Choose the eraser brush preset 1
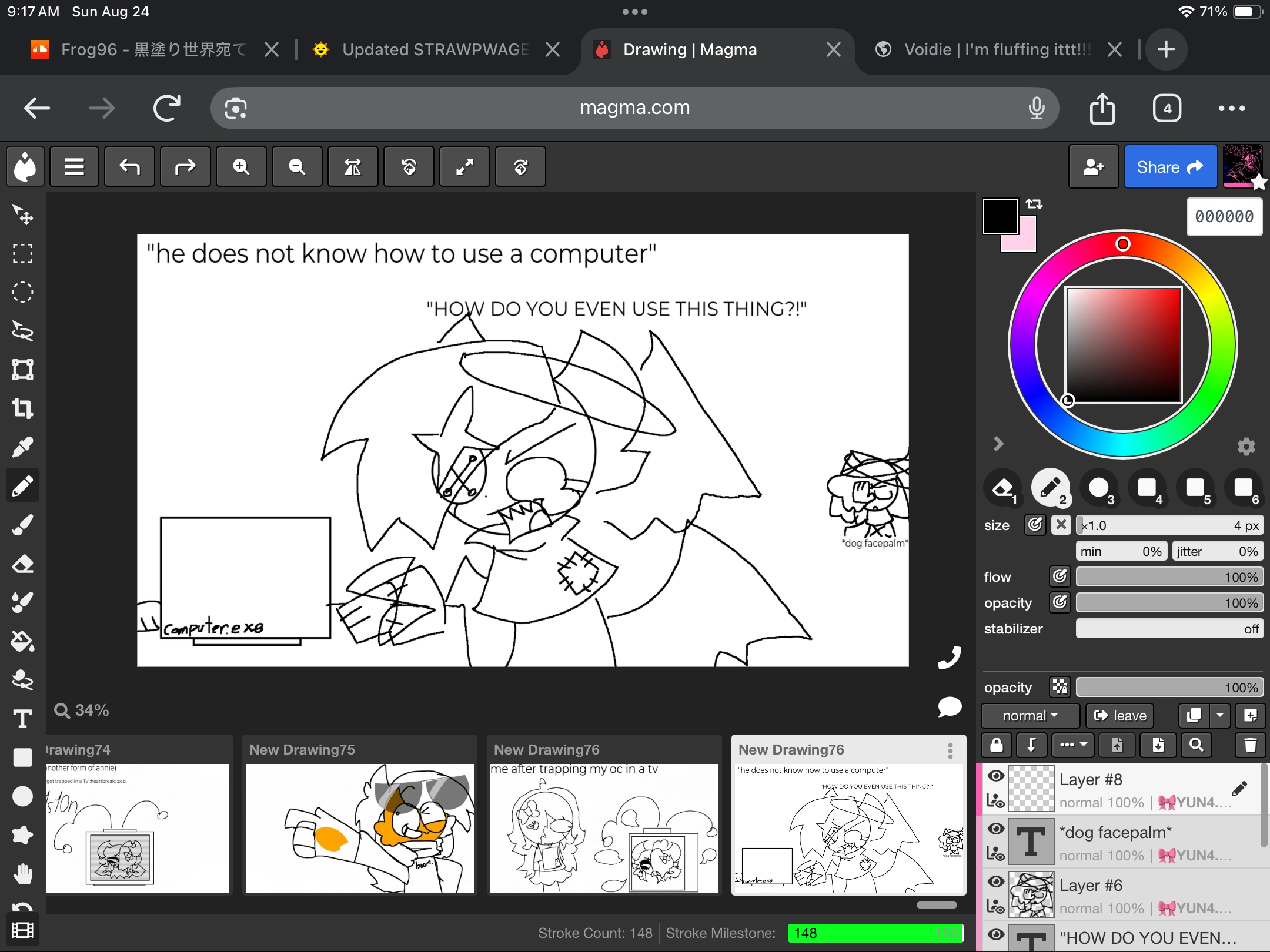The width and height of the screenshot is (1270, 952). click(1002, 488)
